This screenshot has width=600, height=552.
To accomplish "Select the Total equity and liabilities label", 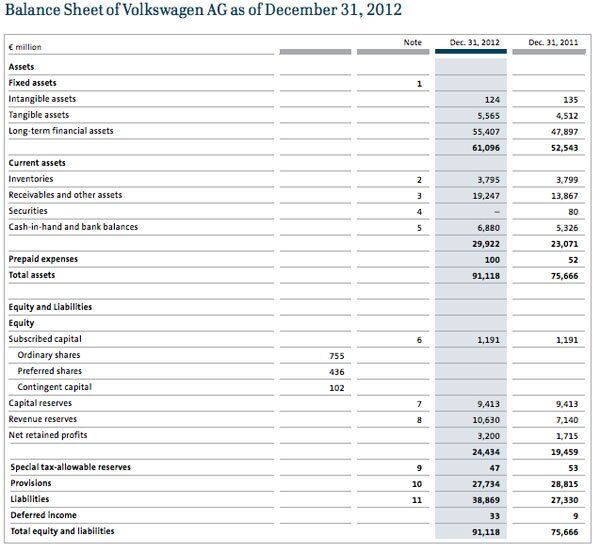I will coord(62,531).
